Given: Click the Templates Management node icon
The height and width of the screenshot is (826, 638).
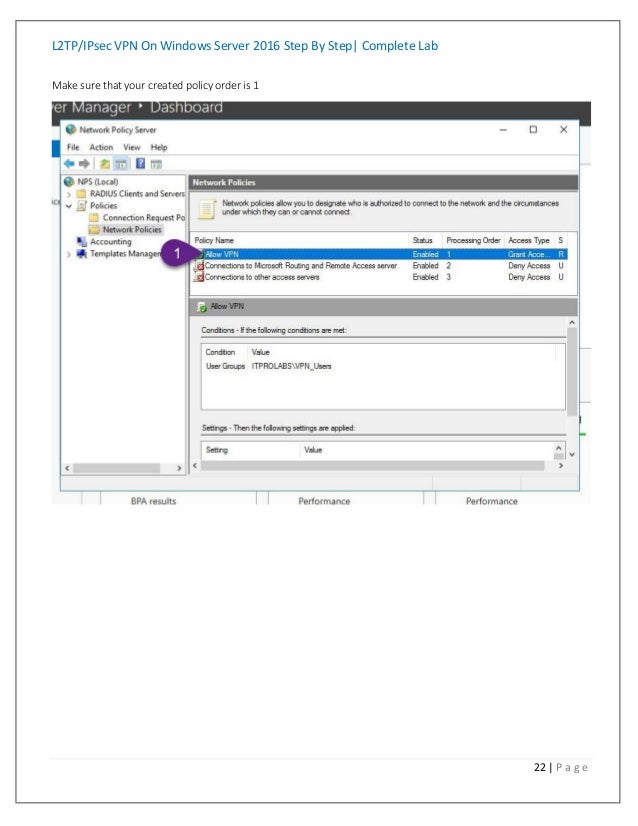Looking at the screenshot, I should coord(81,254).
